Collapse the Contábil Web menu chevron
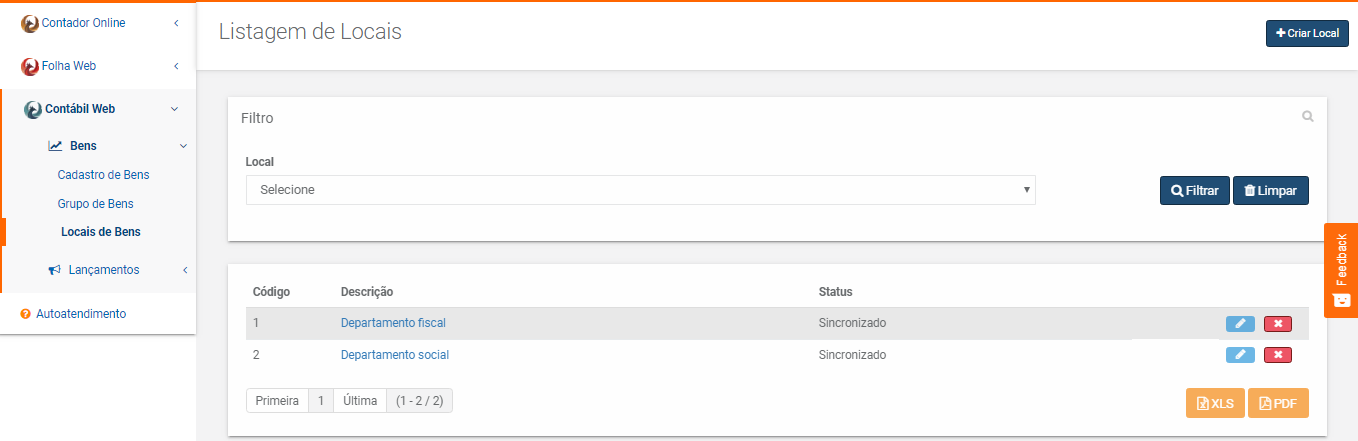This screenshot has height=441, width=1358. [175, 109]
